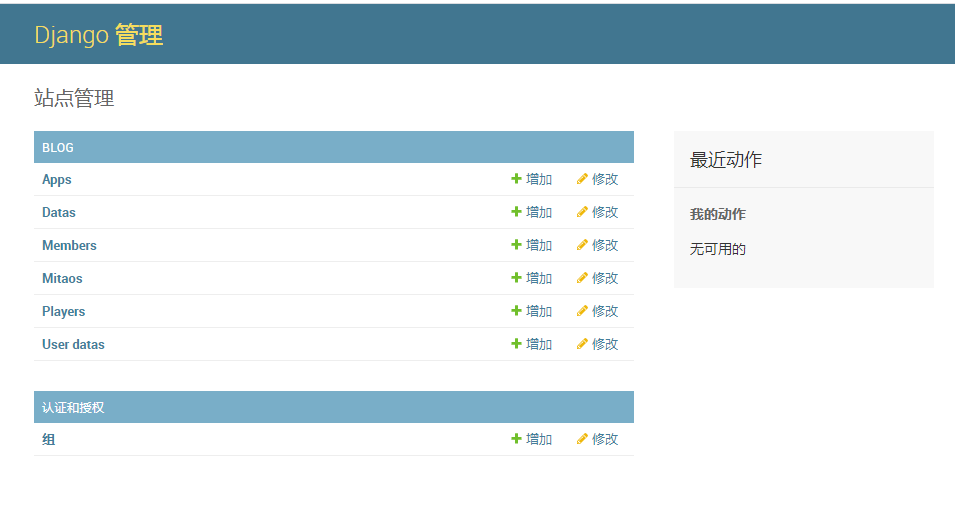Click the green plus icon in Apps row
955x520 pixels.
516,178
